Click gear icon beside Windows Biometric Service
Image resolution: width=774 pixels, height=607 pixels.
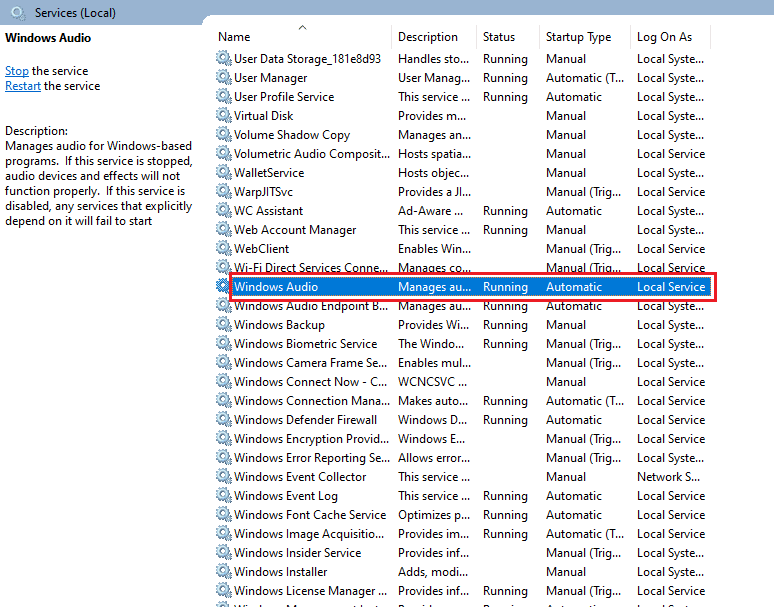[x=224, y=343]
